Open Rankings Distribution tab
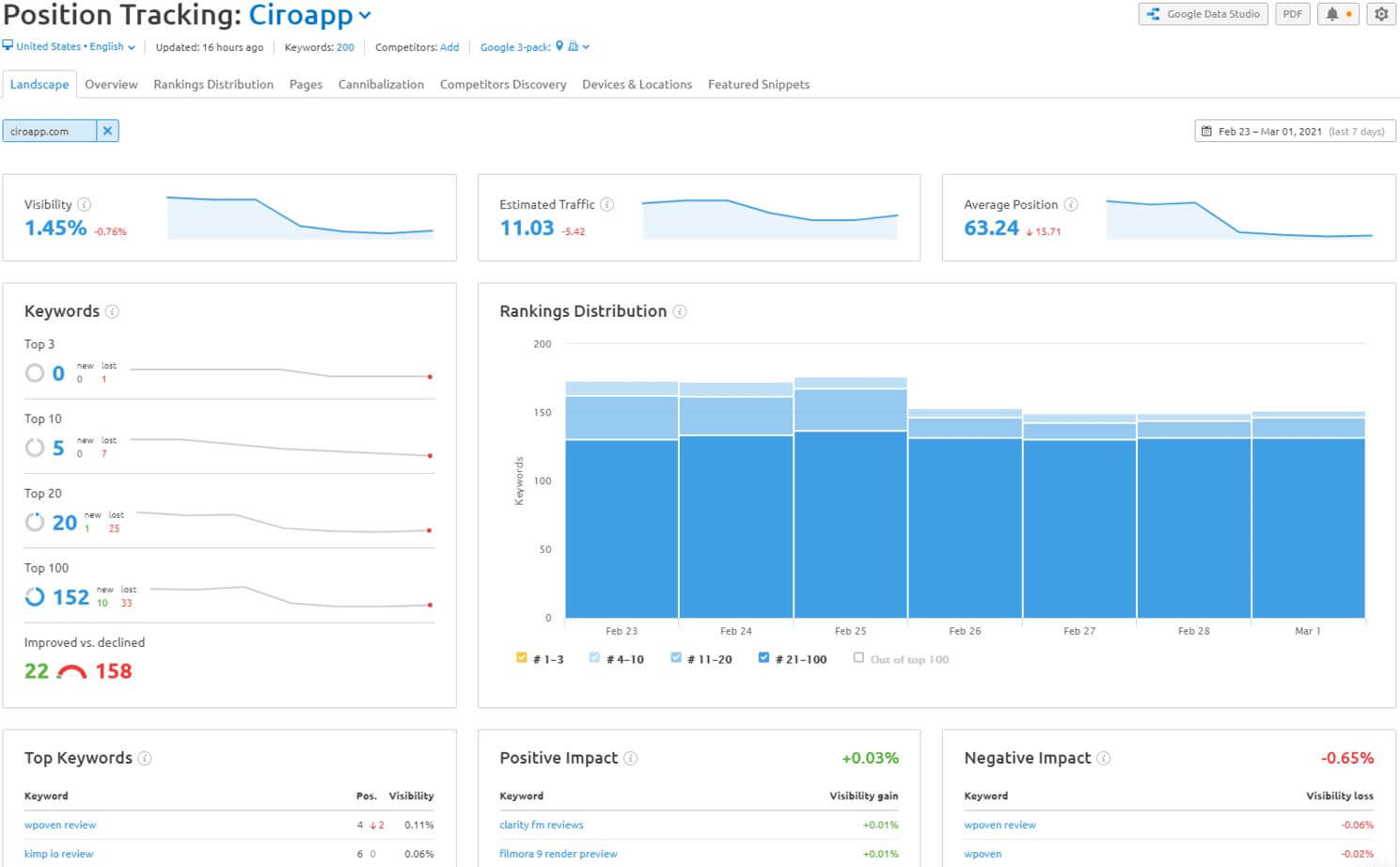 [213, 85]
